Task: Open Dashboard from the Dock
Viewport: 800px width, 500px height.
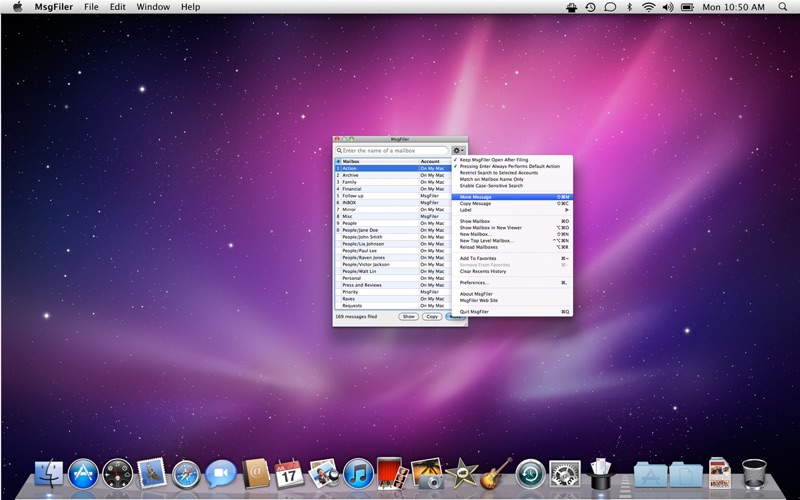Action: pos(117,474)
